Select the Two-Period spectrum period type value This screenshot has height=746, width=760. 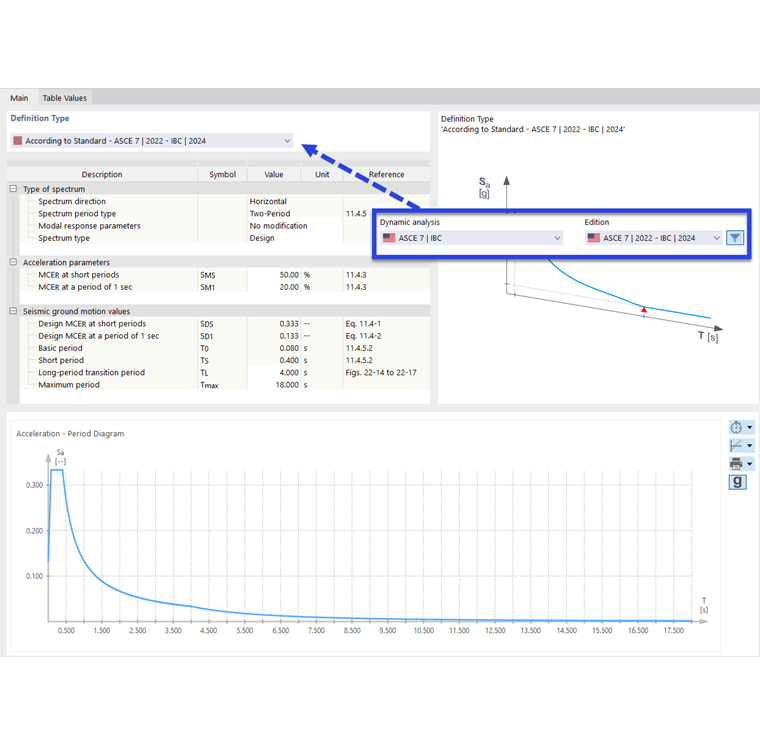point(270,213)
